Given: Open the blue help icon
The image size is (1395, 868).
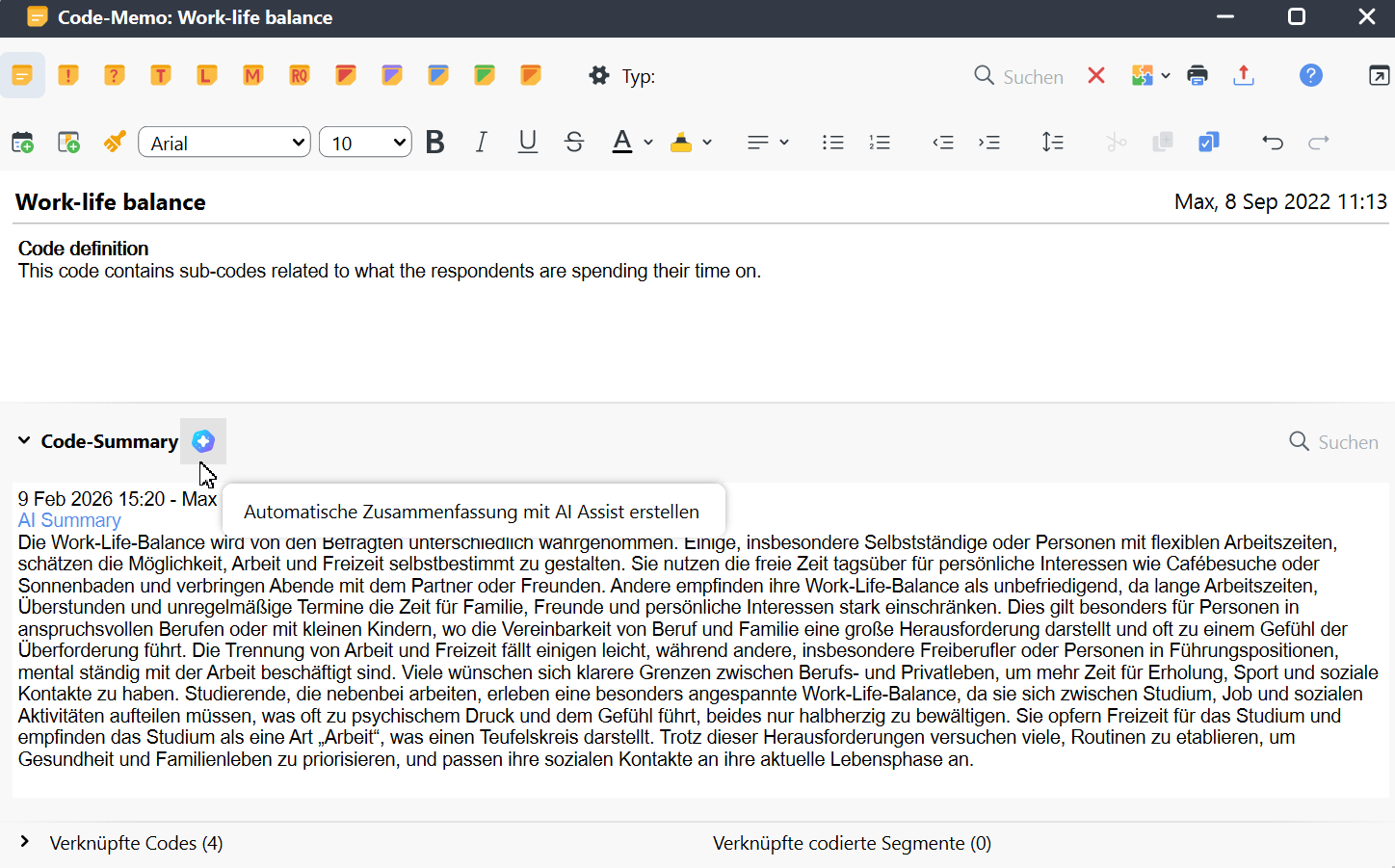Looking at the screenshot, I should tap(1311, 75).
